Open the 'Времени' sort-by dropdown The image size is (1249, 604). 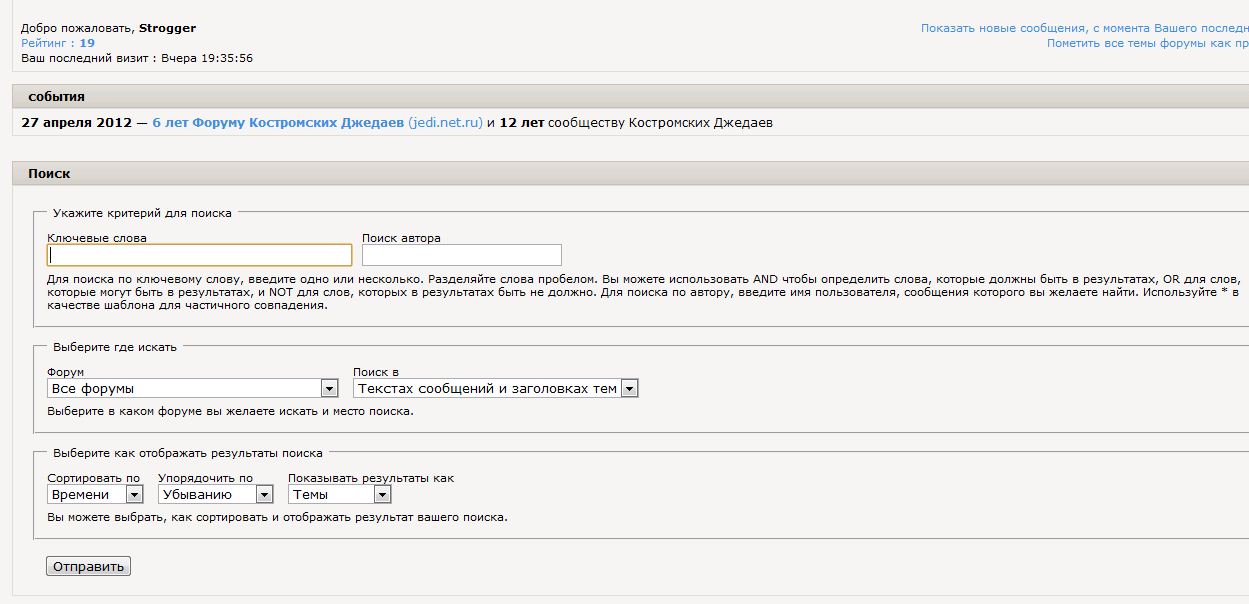[x=95, y=494]
